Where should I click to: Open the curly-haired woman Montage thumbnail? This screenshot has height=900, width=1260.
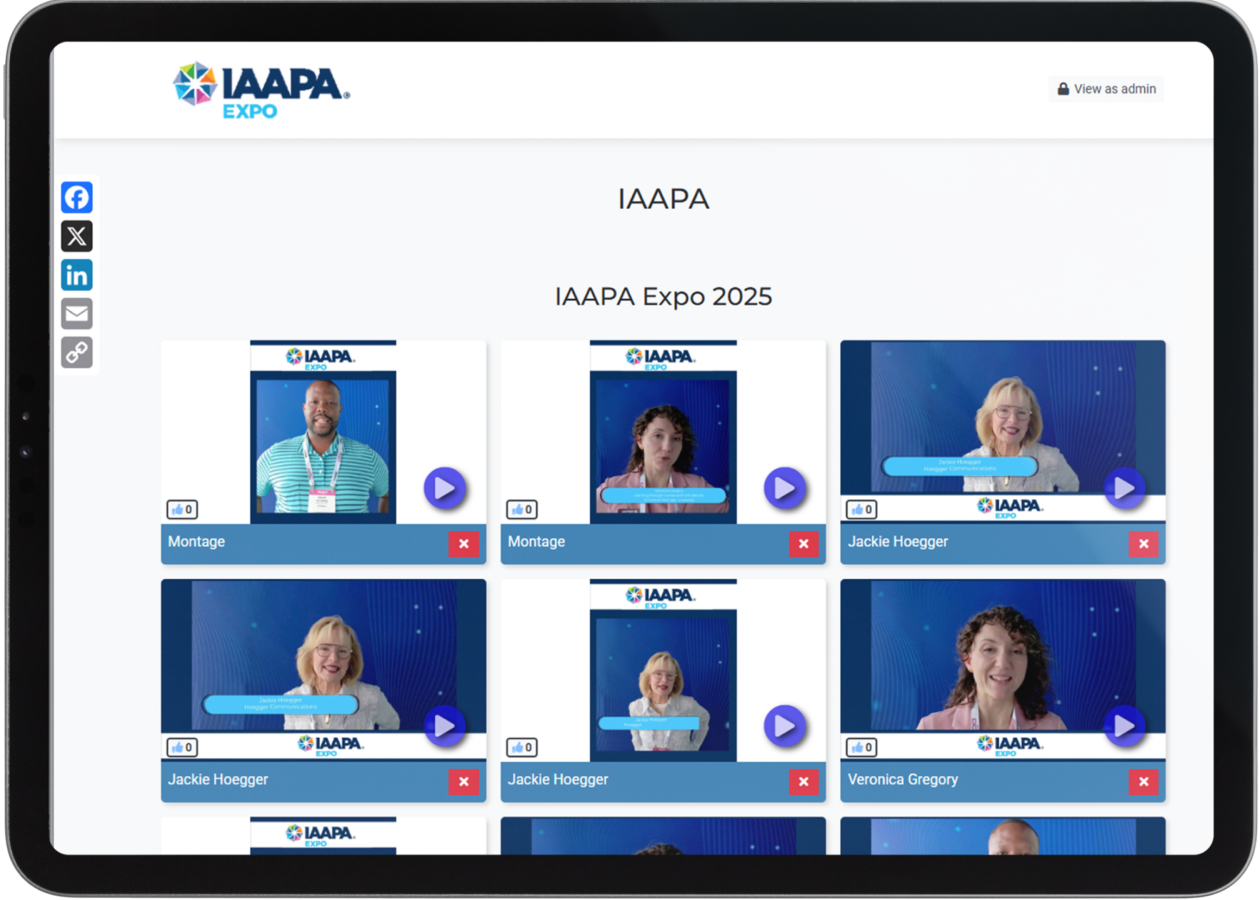pos(663,432)
